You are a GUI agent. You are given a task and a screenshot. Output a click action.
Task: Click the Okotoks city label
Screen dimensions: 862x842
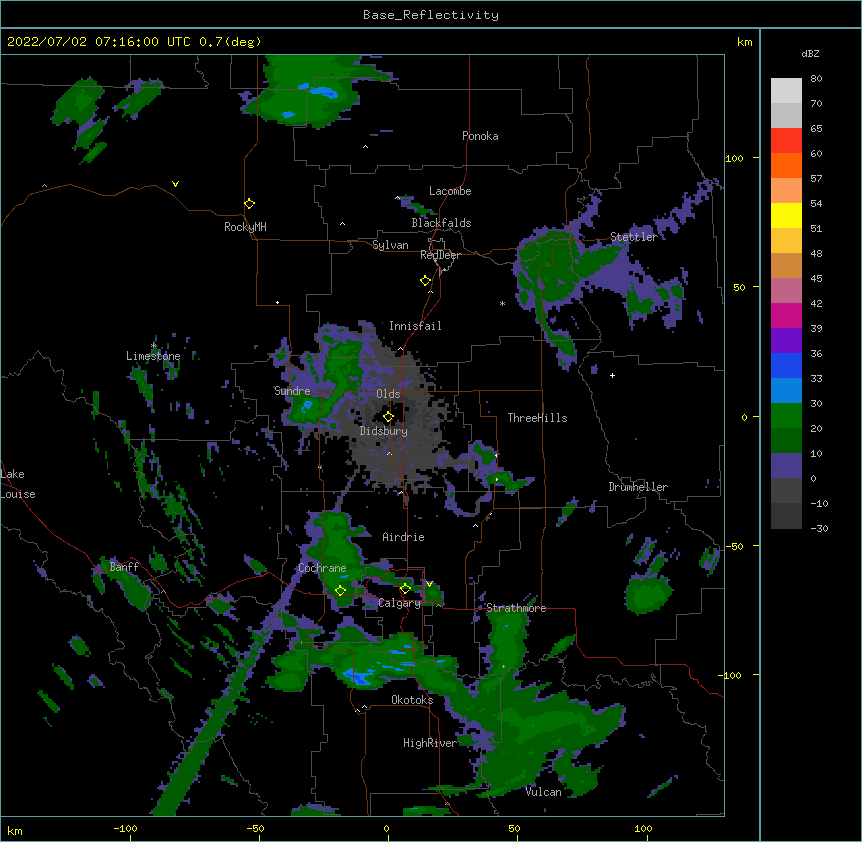(412, 700)
